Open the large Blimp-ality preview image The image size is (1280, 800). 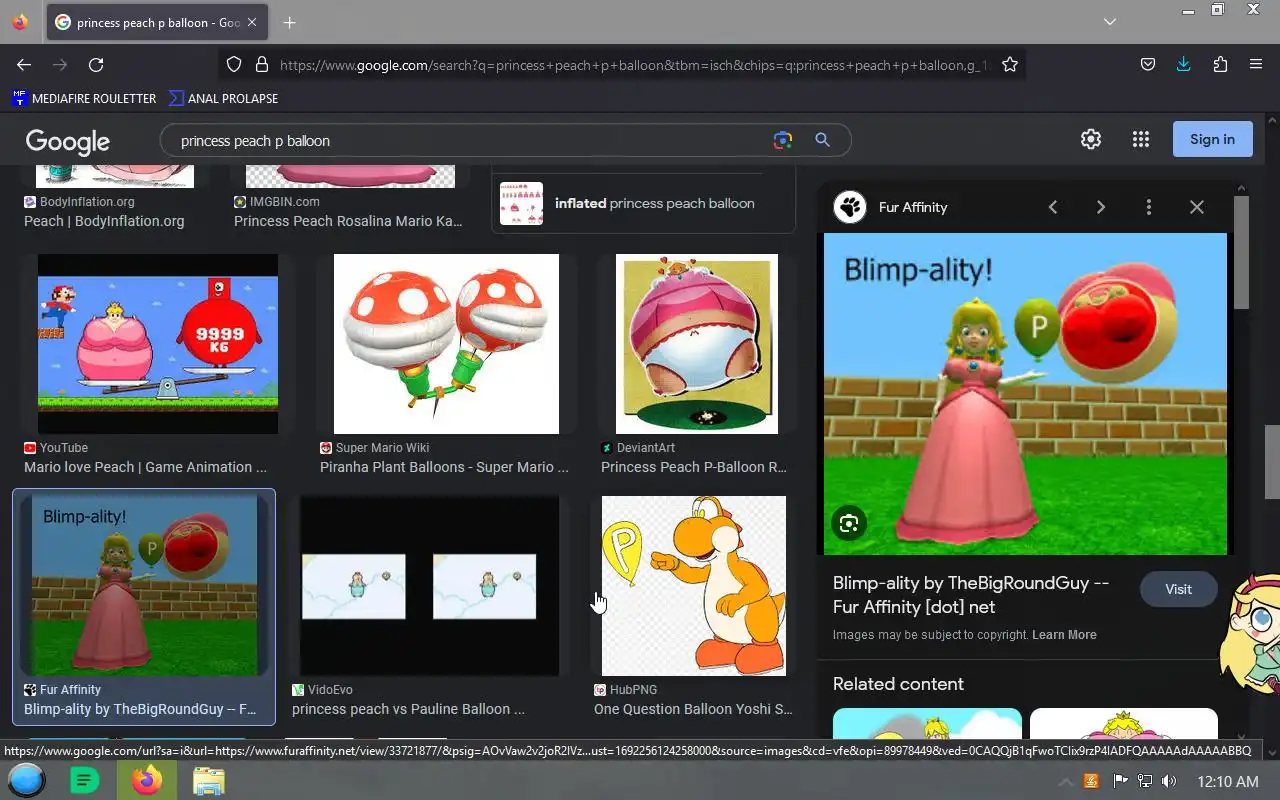click(x=1025, y=394)
